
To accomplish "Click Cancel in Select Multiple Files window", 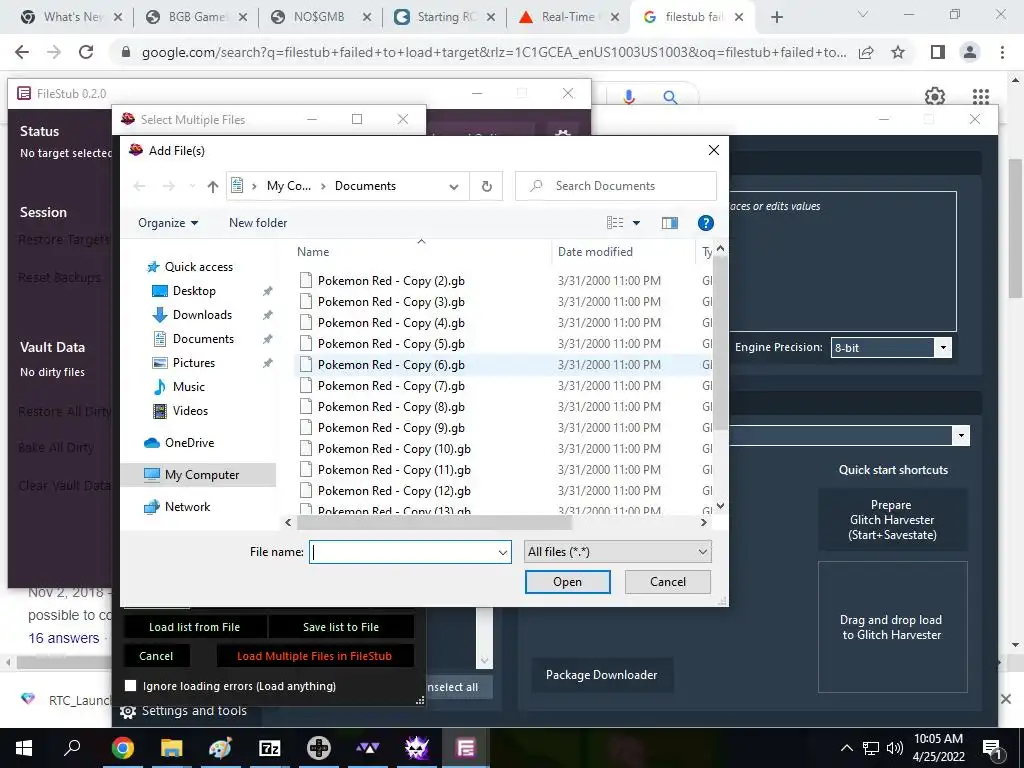I will click(156, 656).
